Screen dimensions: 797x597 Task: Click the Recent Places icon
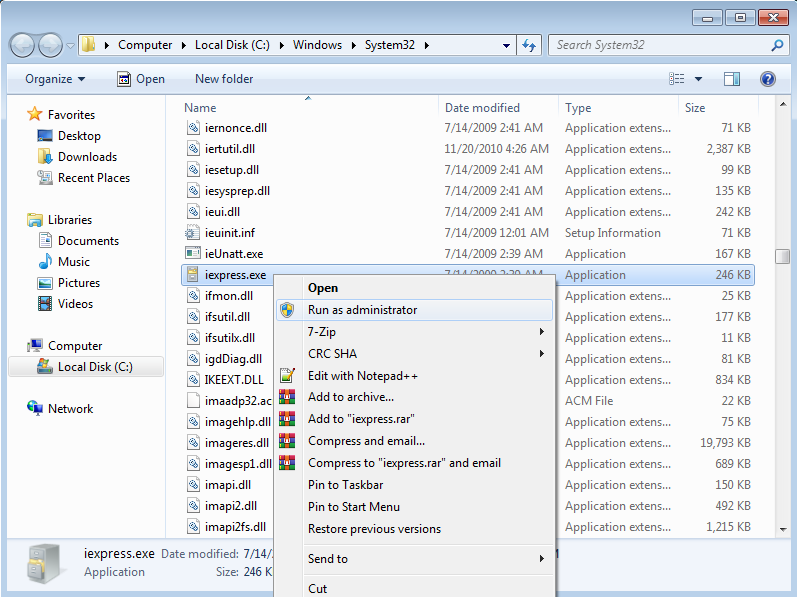(45, 178)
